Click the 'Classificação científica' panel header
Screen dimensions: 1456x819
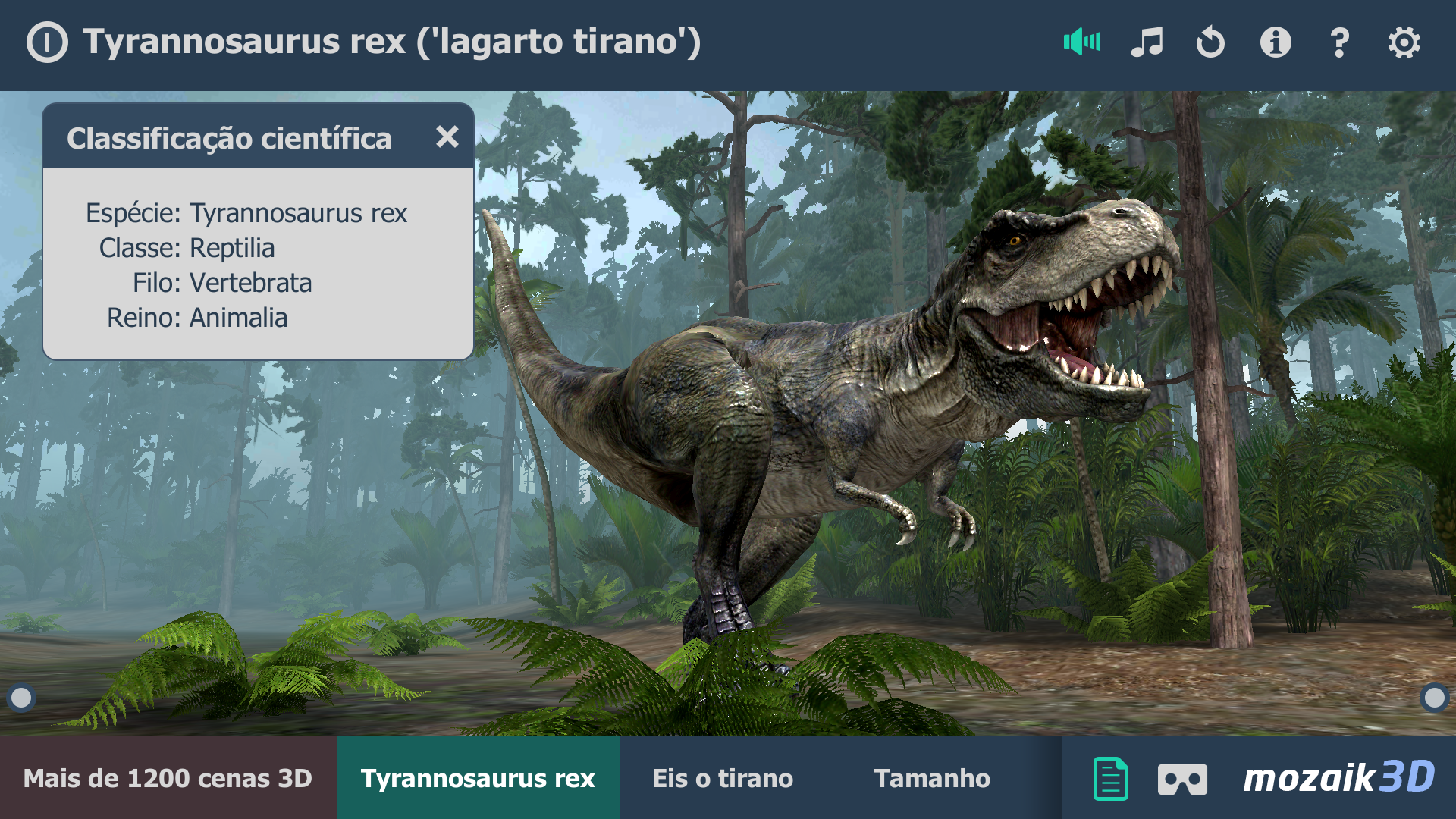tap(258, 137)
